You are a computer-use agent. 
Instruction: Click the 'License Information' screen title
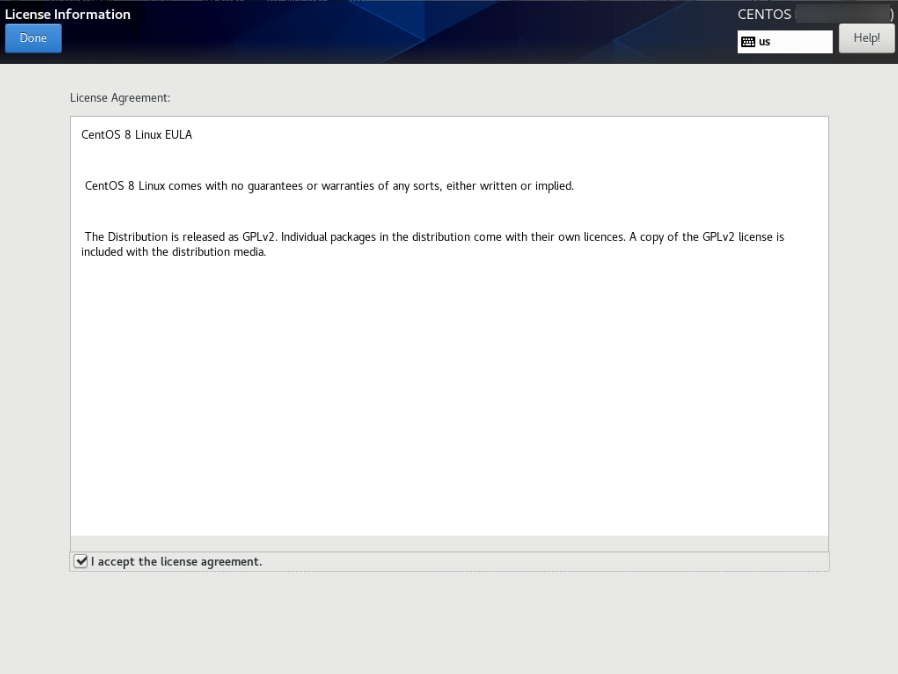point(68,14)
